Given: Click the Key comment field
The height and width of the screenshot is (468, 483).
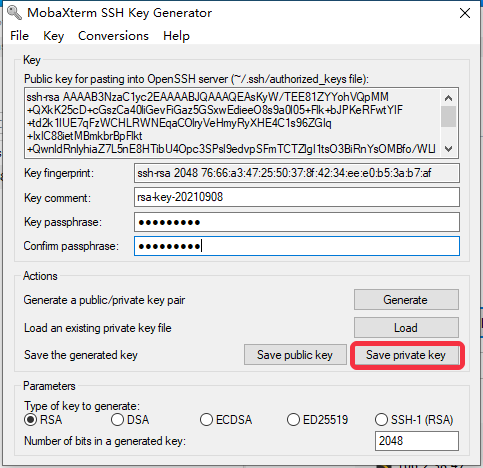Looking at the screenshot, I should 297,197.
